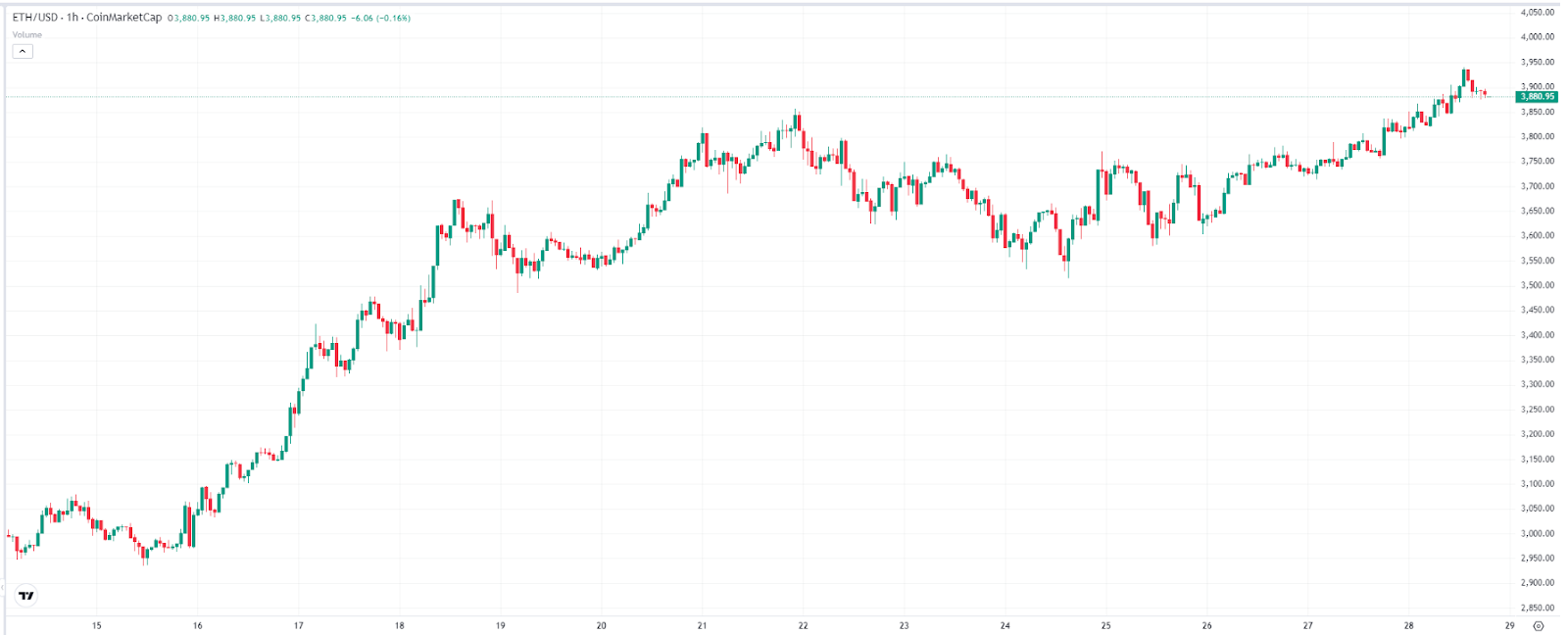The width and height of the screenshot is (1568, 635).
Task: Click the TradingView logo icon
Action: point(26,595)
